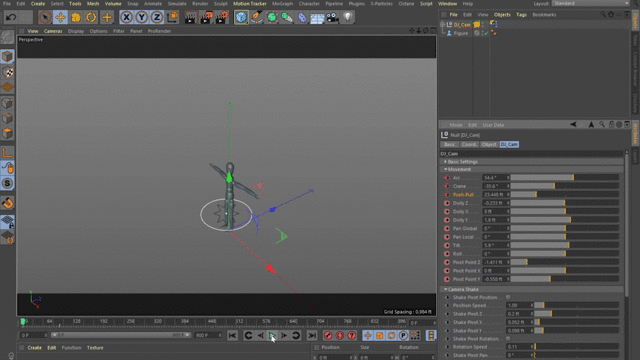Toggle Figure object visibility checkmark
The height and width of the screenshot is (360, 640).
click(x=486, y=33)
